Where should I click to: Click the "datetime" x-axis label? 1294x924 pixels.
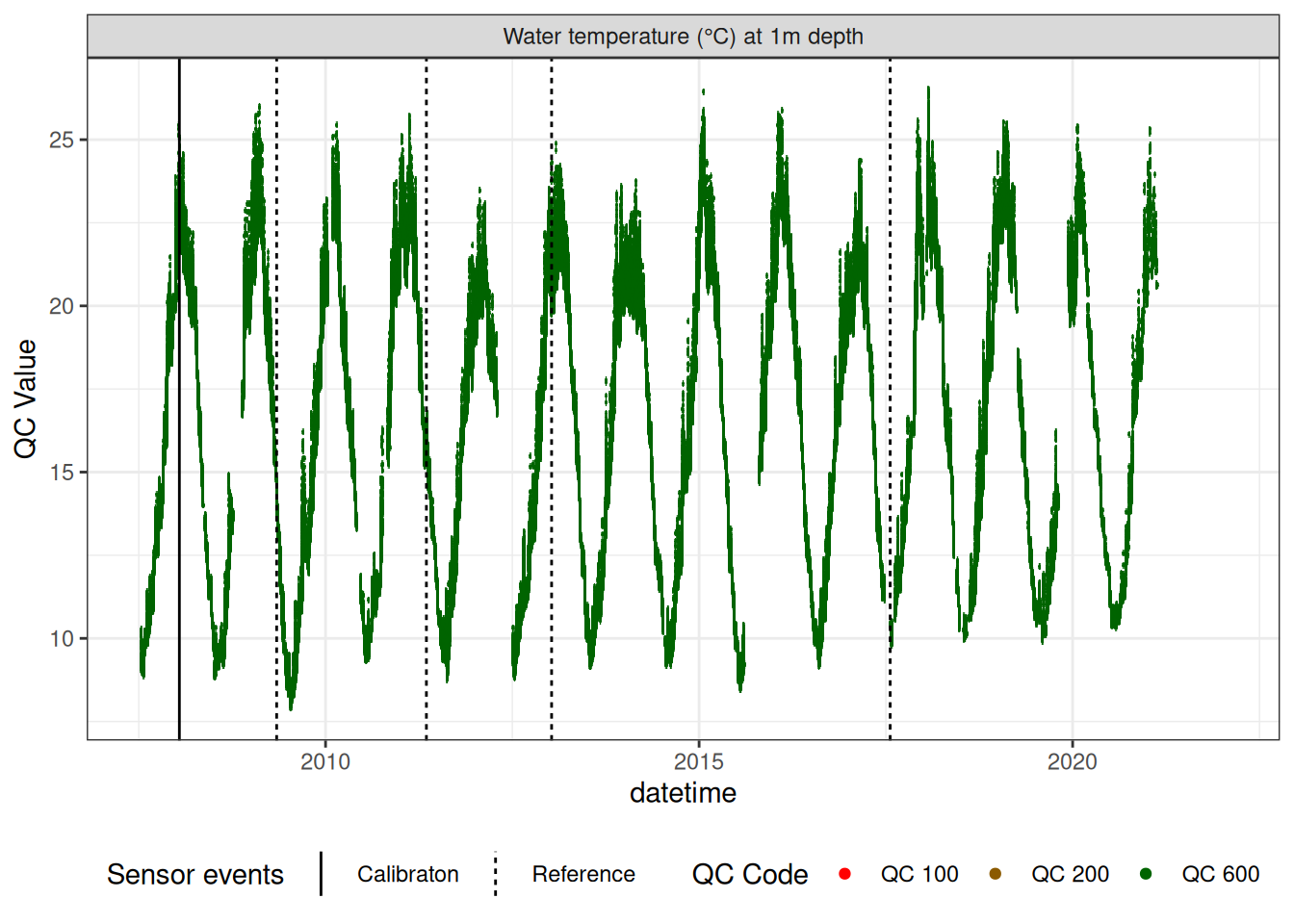pos(683,793)
